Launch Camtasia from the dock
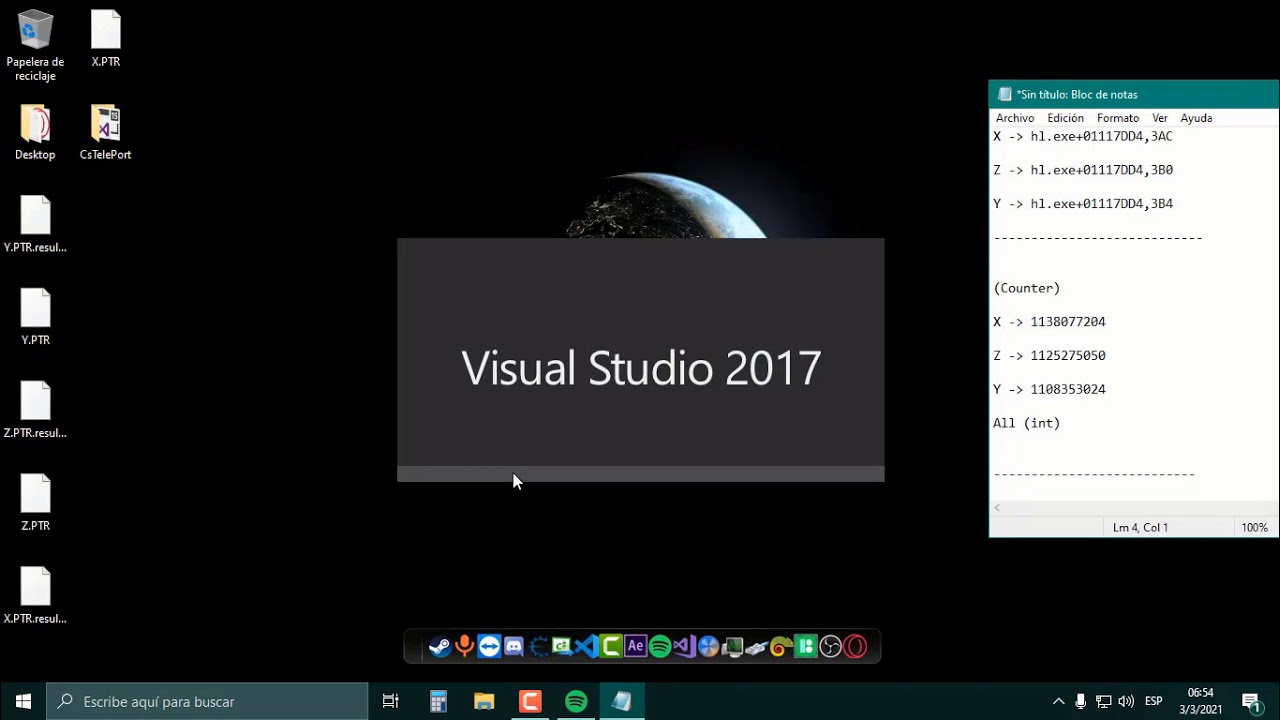The width and height of the screenshot is (1280, 720). click(x=611, y=647)
